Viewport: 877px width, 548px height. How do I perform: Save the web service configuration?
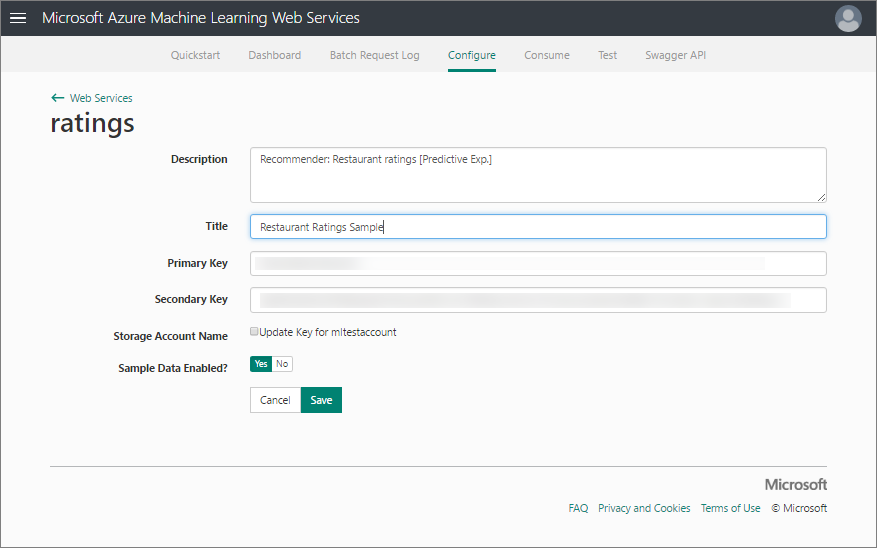click(x=321, y=400)
